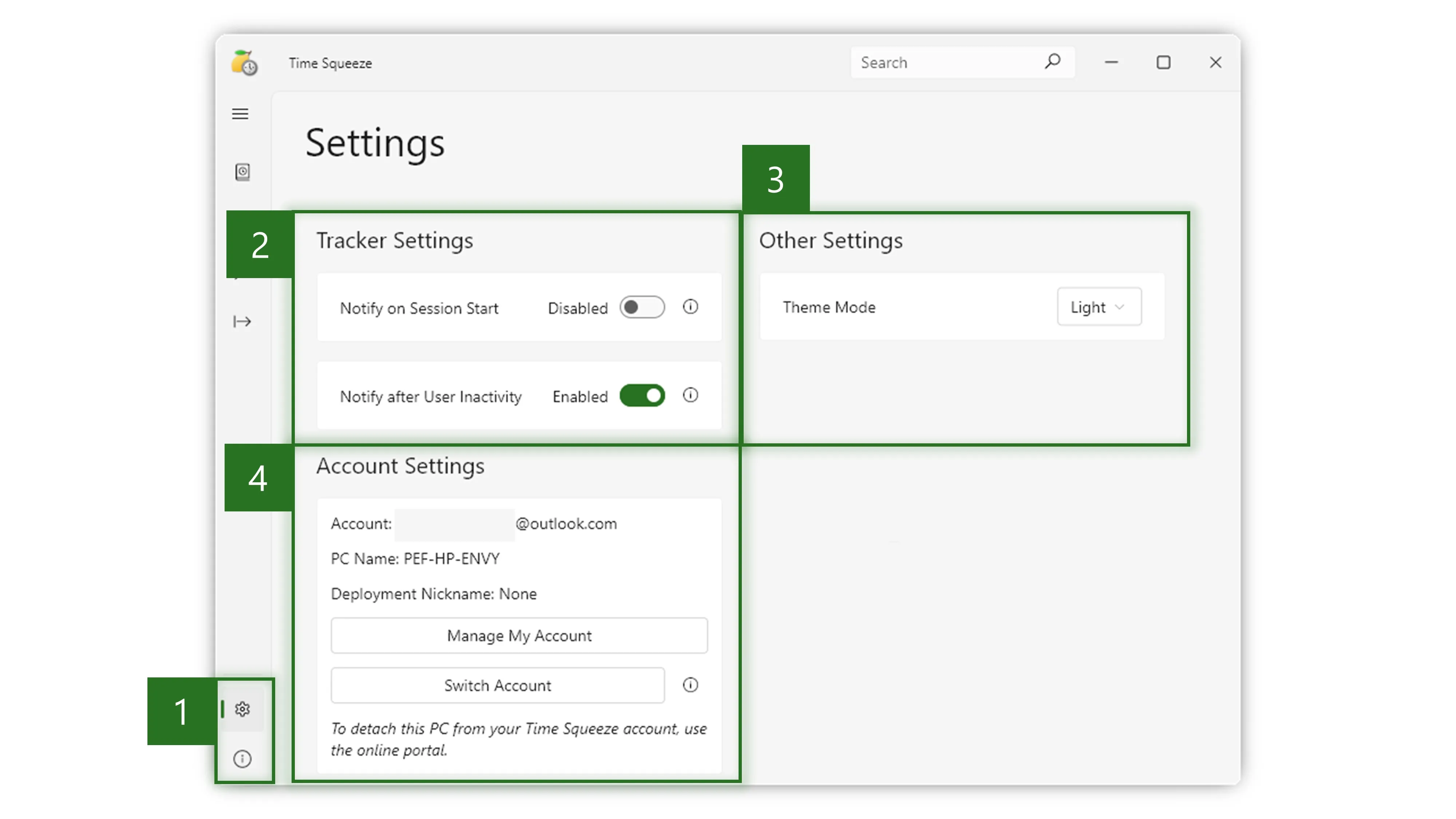Click the search magnifier icon

(x=1052, y=62)
